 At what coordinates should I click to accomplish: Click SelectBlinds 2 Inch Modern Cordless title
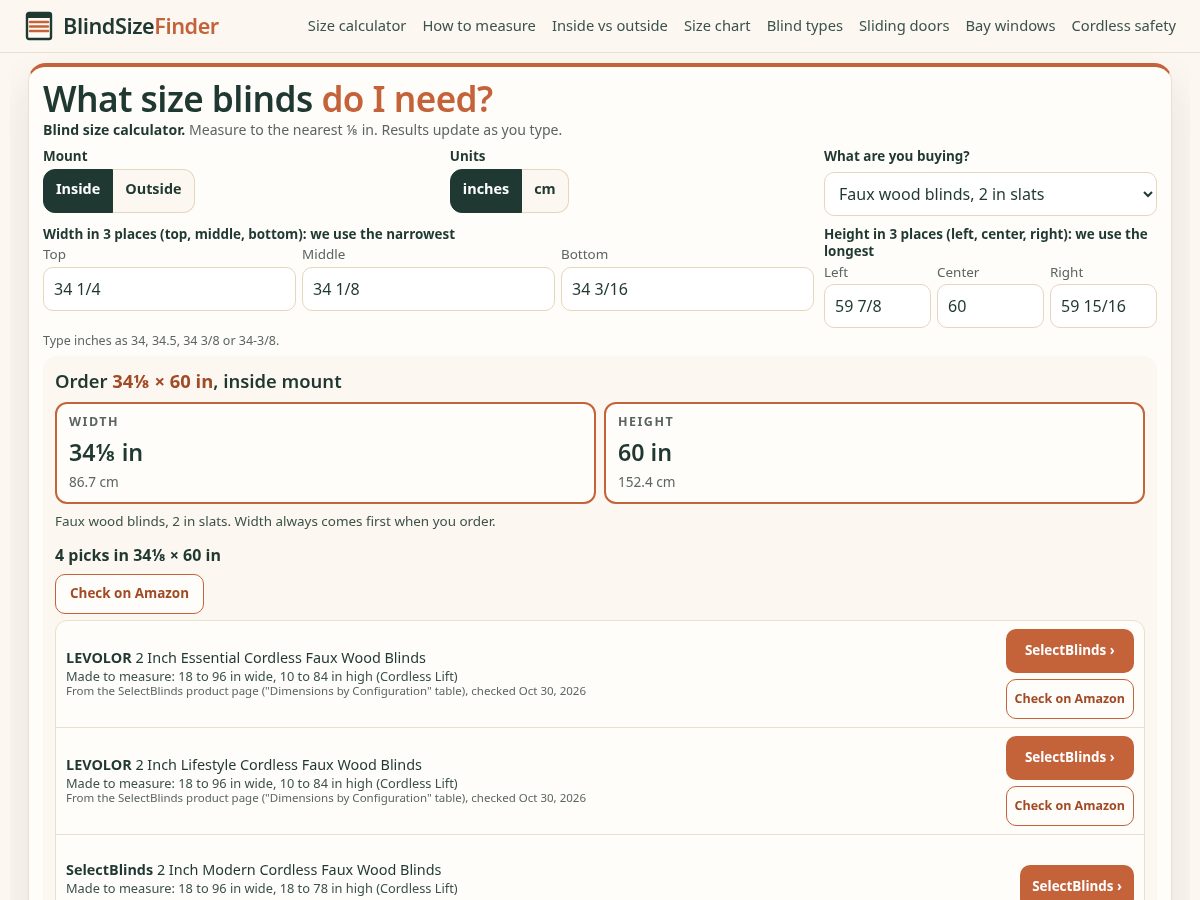tap(253, 870)
